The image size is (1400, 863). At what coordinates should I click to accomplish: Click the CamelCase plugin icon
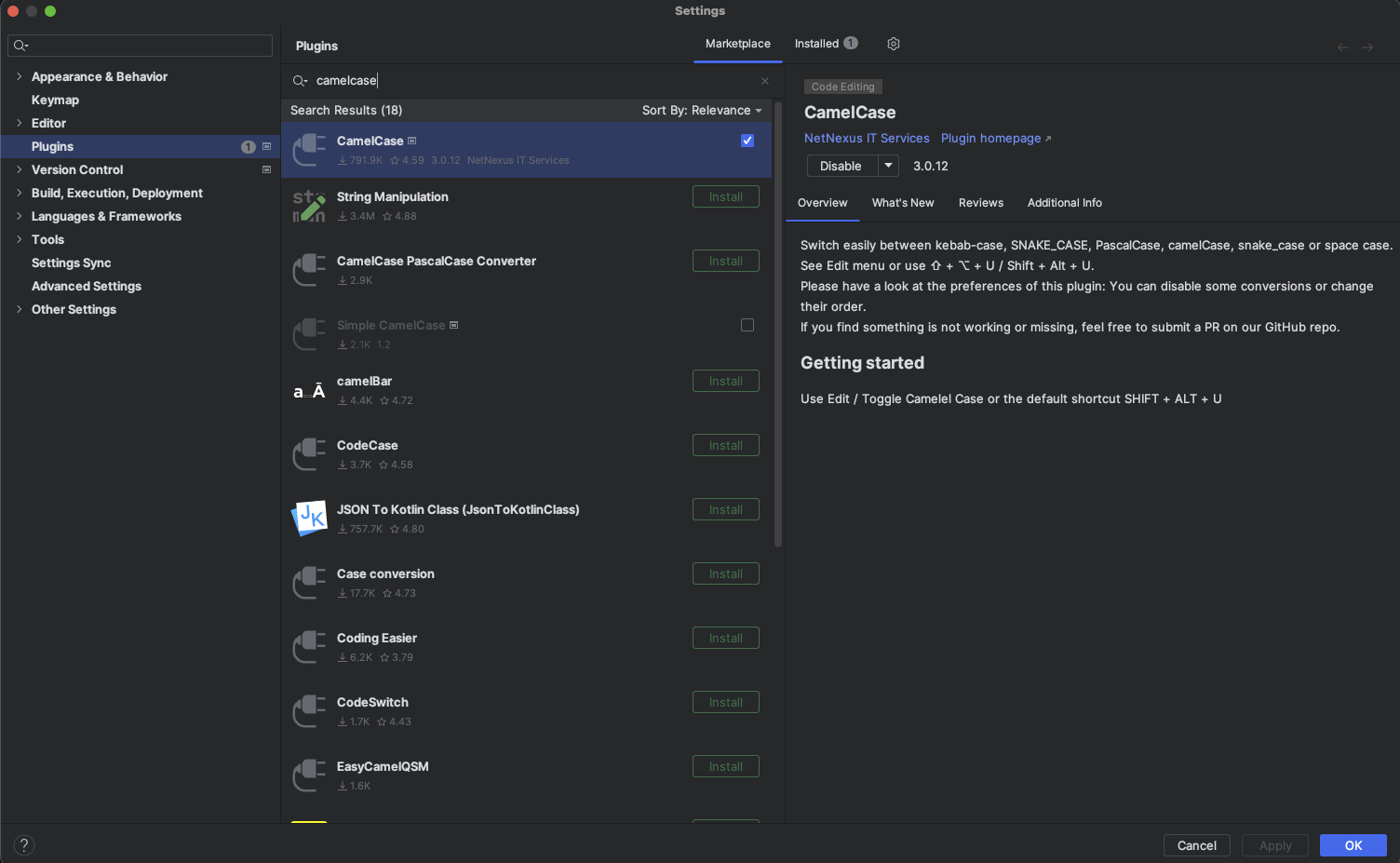pyautogui.click(x=309, y=150)
